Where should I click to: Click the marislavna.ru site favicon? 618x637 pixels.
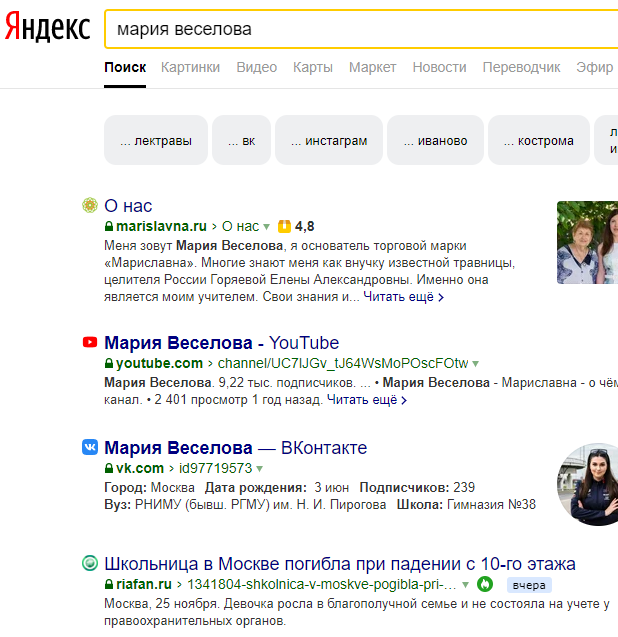89,206
